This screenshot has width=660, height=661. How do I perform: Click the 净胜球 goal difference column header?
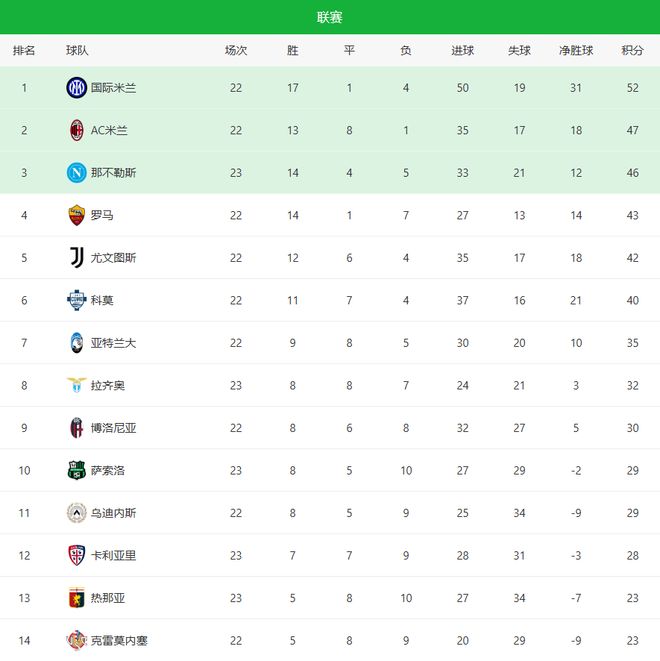(576, 50)
